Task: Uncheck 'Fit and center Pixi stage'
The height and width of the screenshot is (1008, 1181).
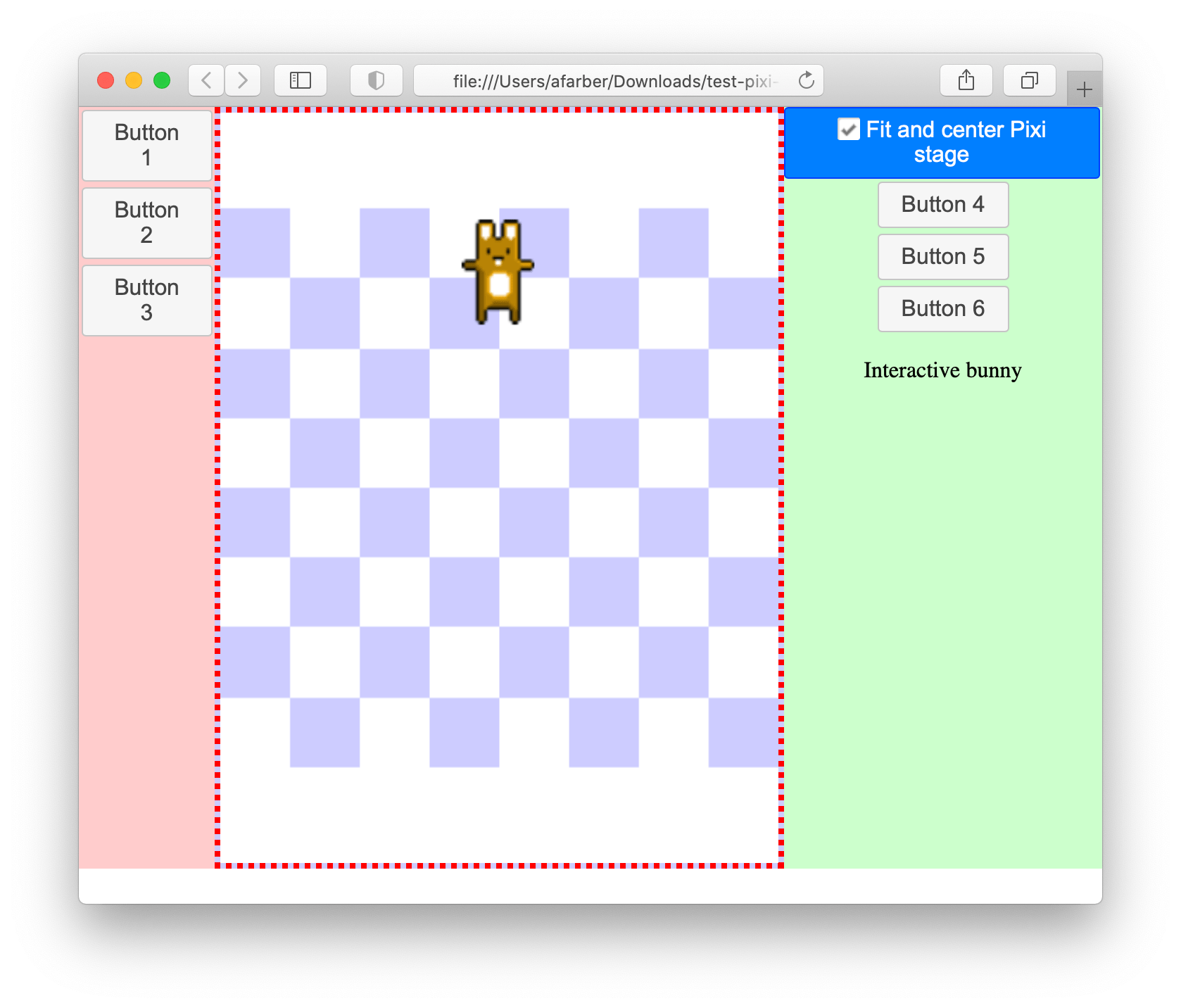Action: pyautogui.click(x=848, y=129)
